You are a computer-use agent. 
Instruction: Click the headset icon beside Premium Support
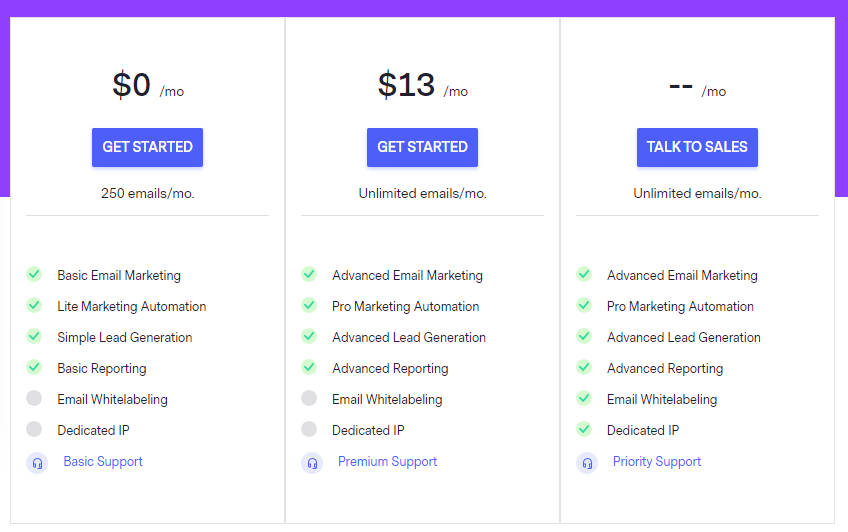[x=312, y=462]
